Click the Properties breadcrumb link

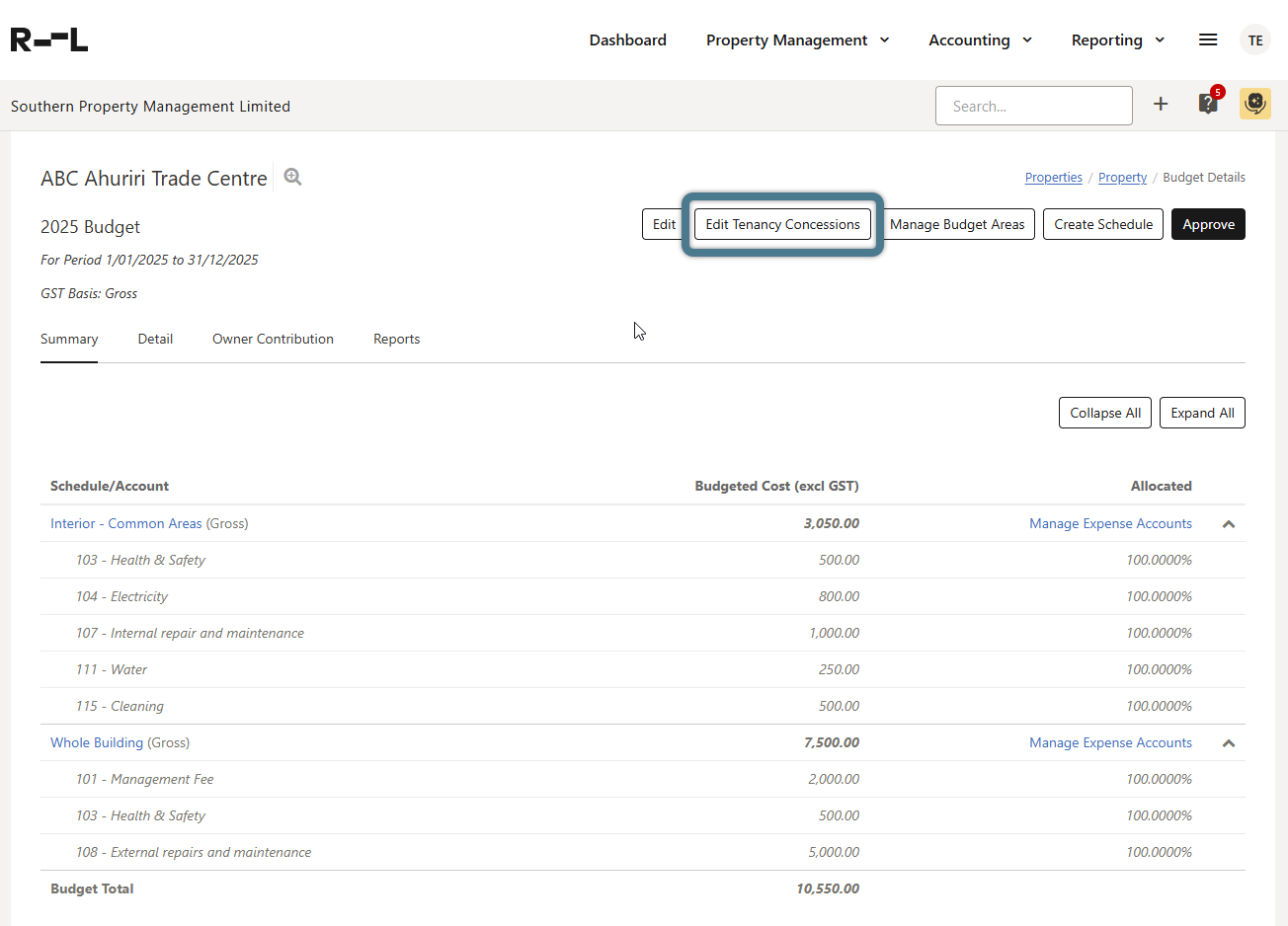click(1053, 178)
